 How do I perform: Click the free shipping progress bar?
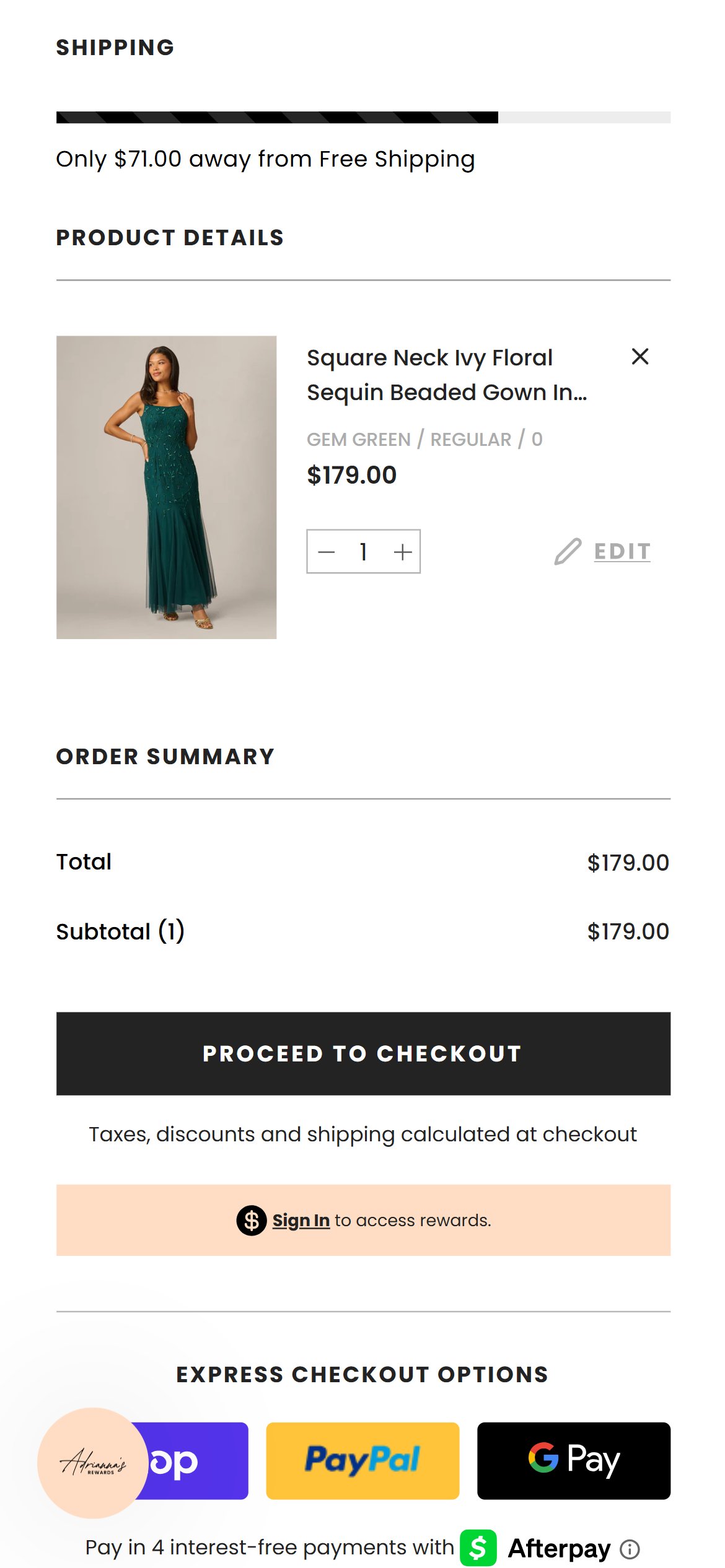[363, 117]
